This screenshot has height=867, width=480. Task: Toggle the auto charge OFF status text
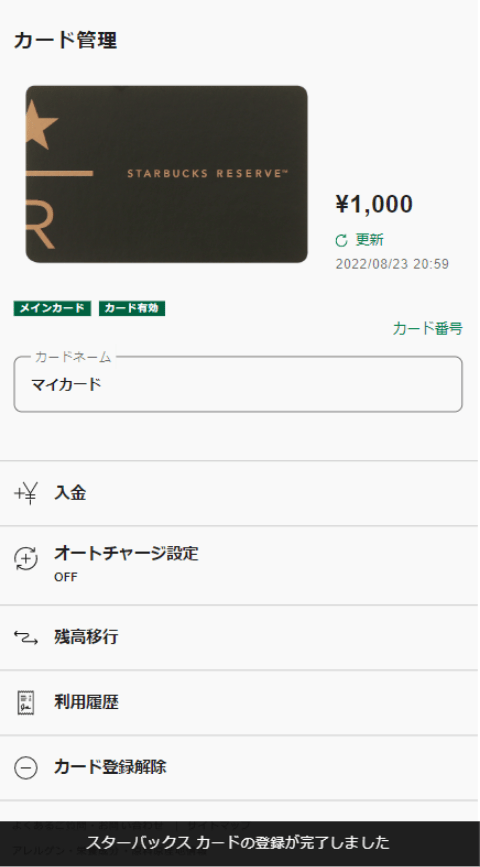click(66, 577)
